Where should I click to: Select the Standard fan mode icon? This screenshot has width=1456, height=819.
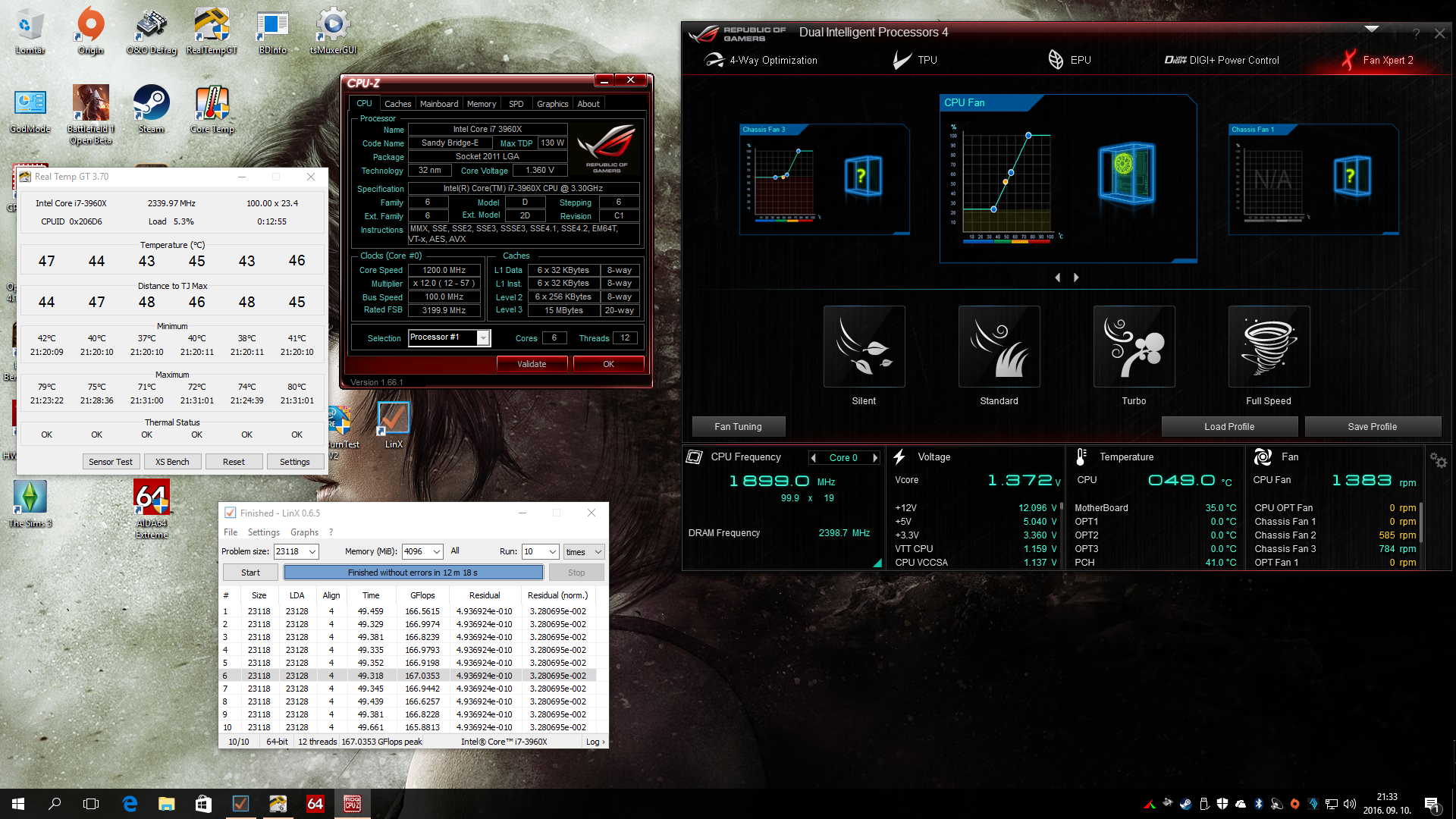(999, 347)
